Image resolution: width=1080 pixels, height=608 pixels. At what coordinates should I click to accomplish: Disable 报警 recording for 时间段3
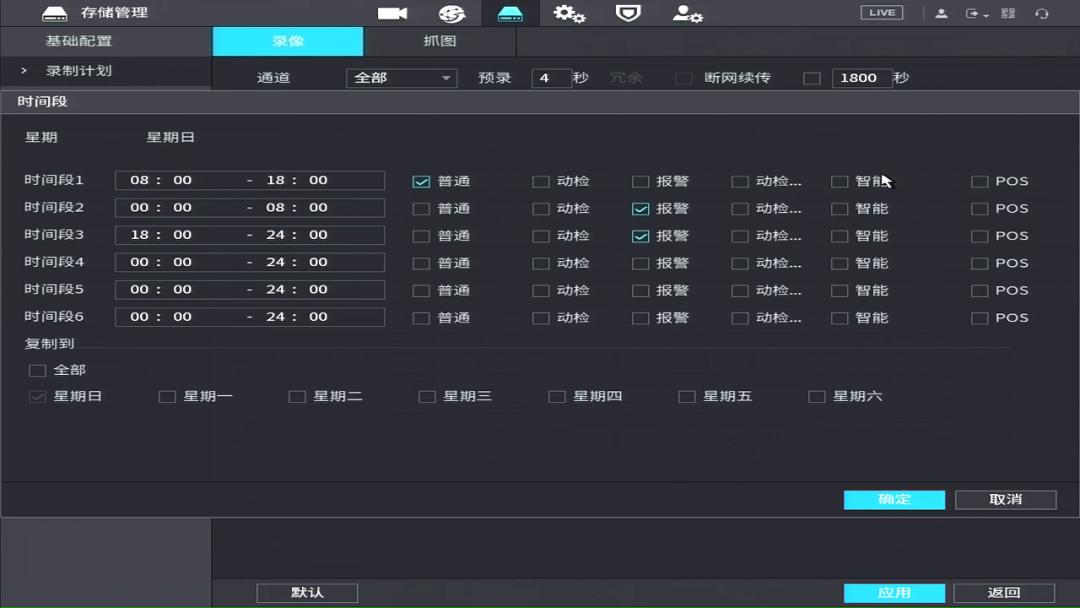tap(641, 235)
